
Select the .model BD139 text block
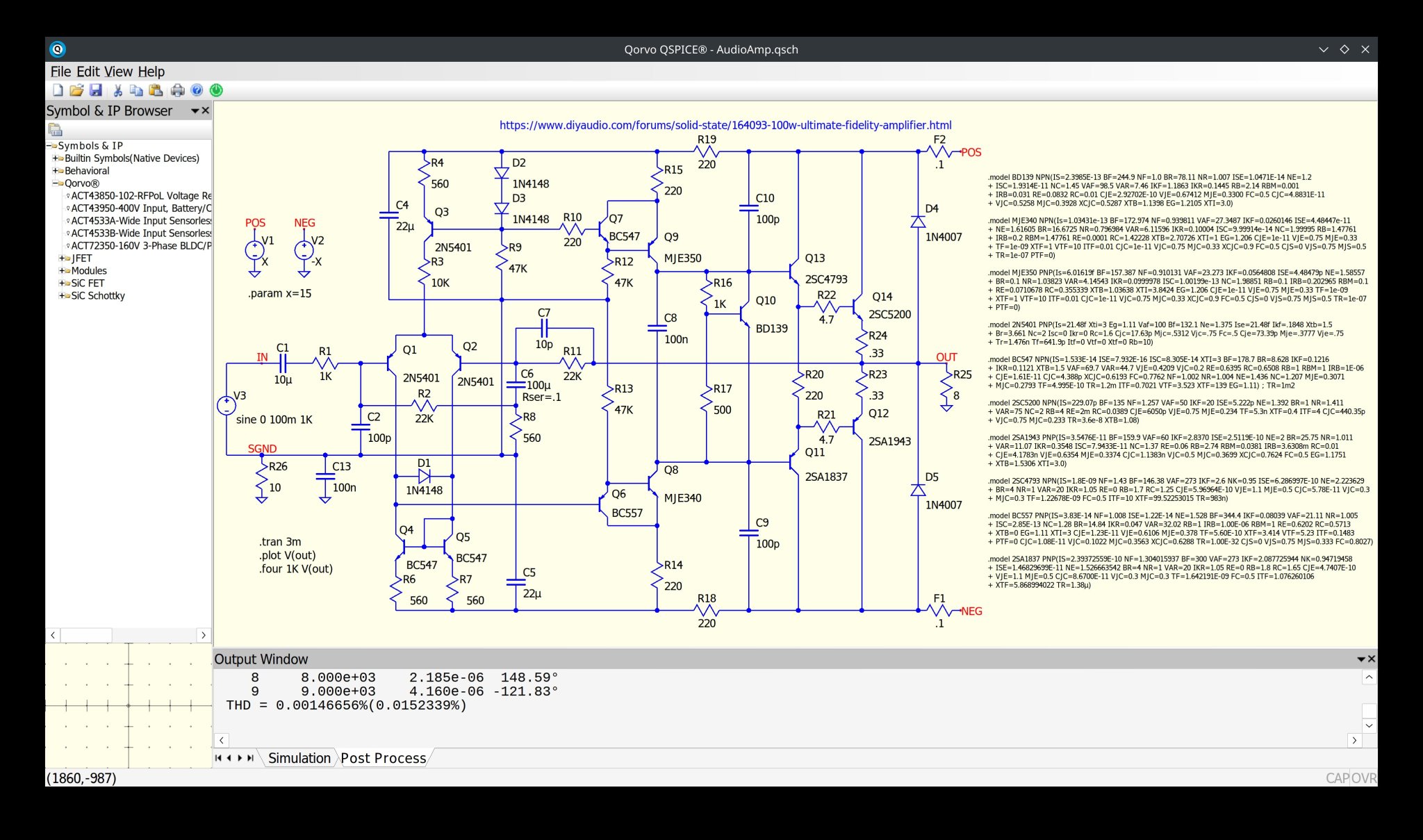1156,190
